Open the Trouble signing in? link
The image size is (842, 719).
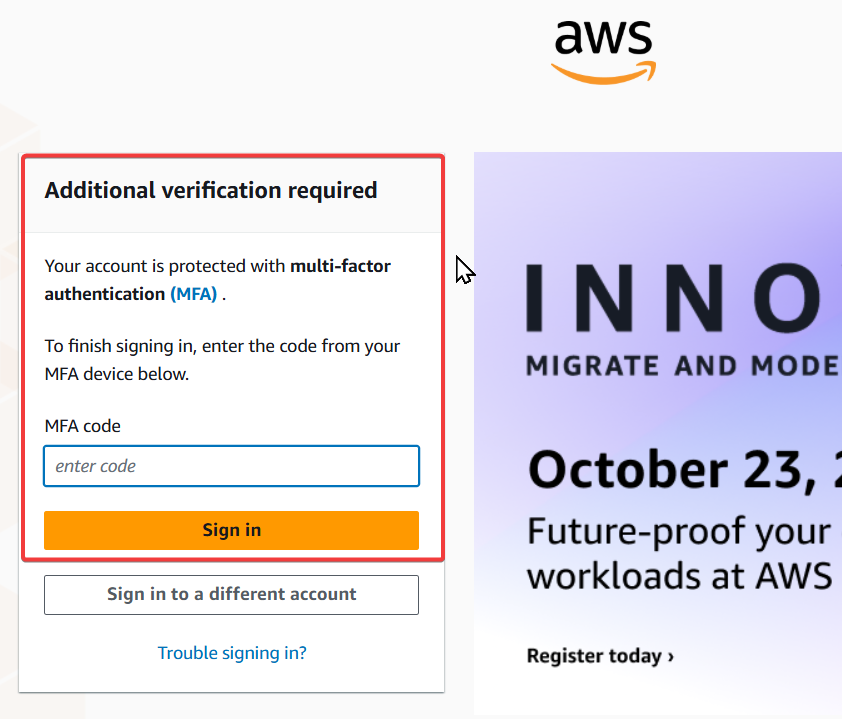[232, 653]
